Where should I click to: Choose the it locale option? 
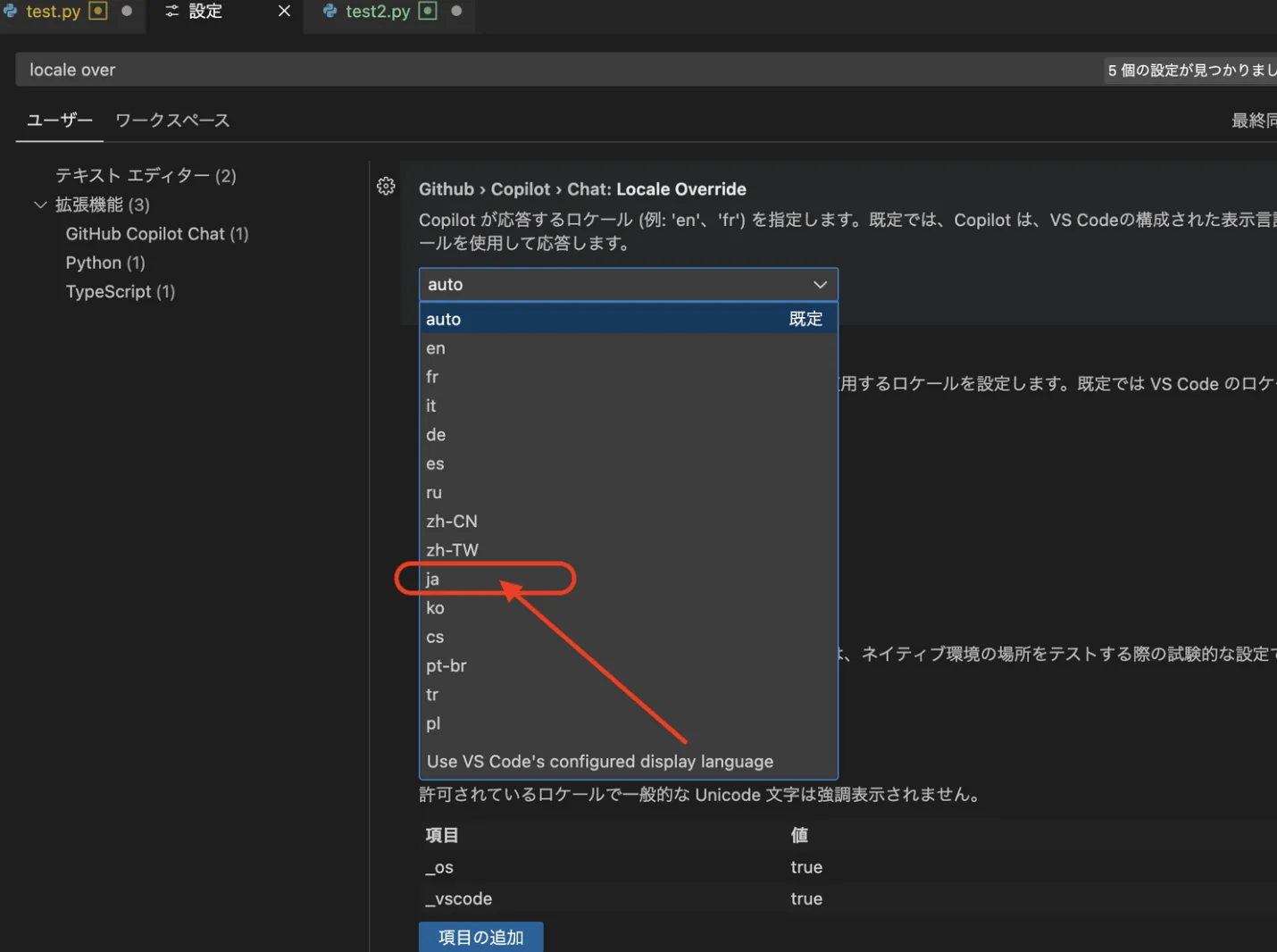[629, 405]
